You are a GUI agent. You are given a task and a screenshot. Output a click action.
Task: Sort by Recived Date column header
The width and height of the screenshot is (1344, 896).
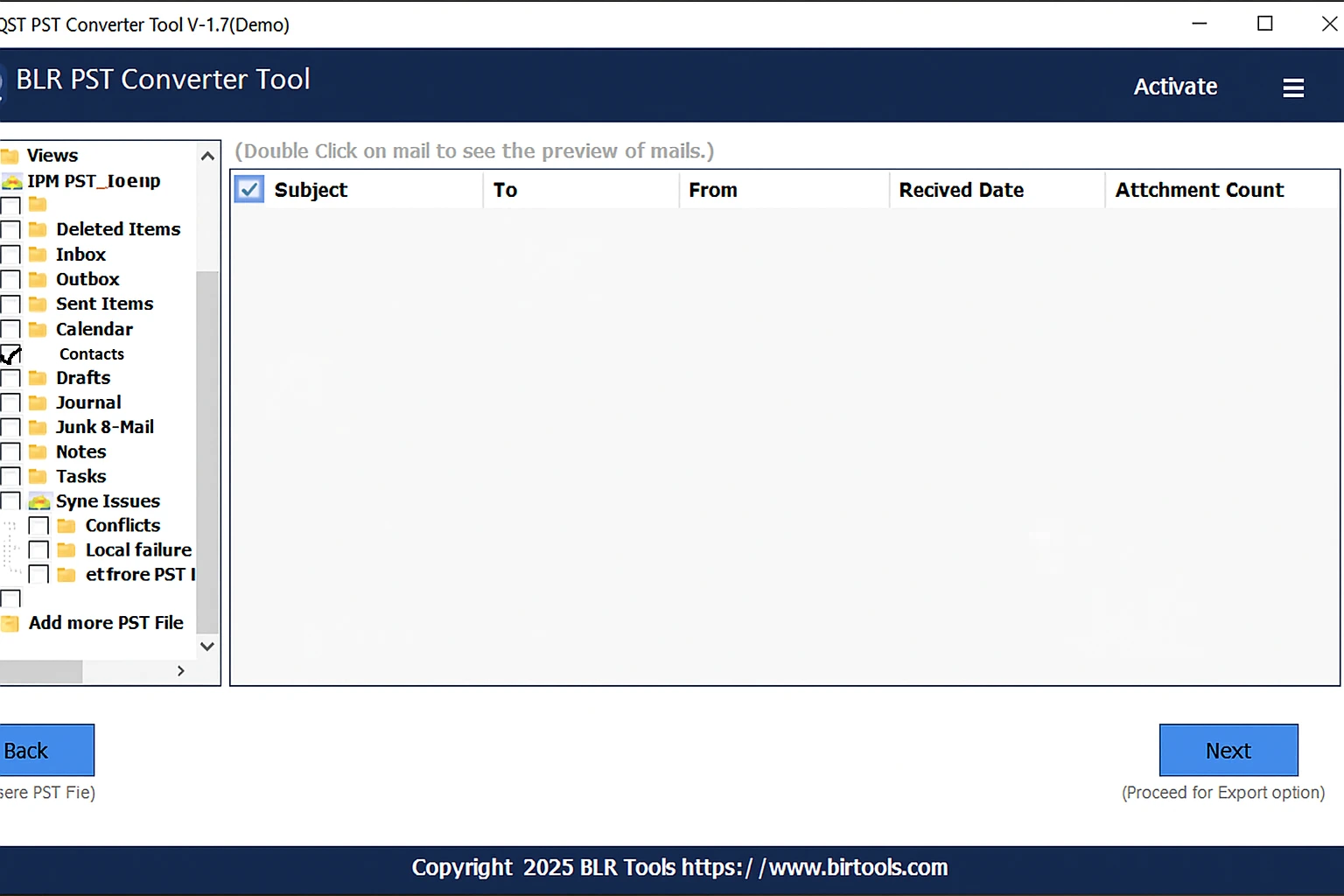pyautogui.click(x=997, y=190)
